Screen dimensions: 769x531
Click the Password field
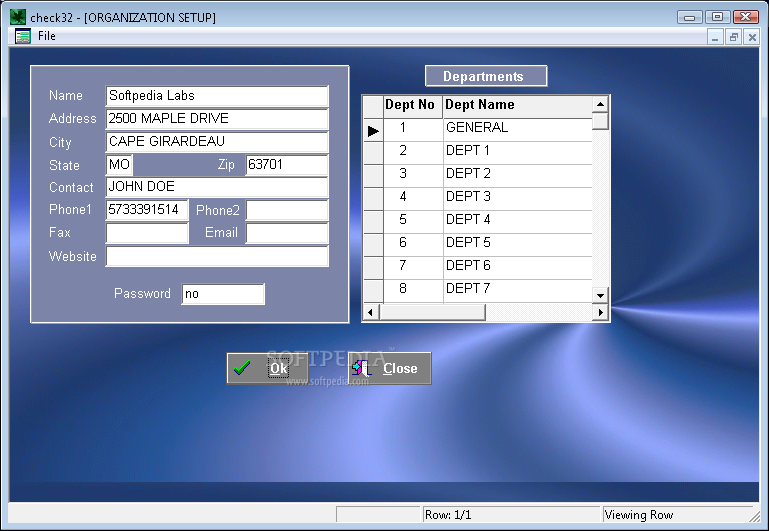223,294
